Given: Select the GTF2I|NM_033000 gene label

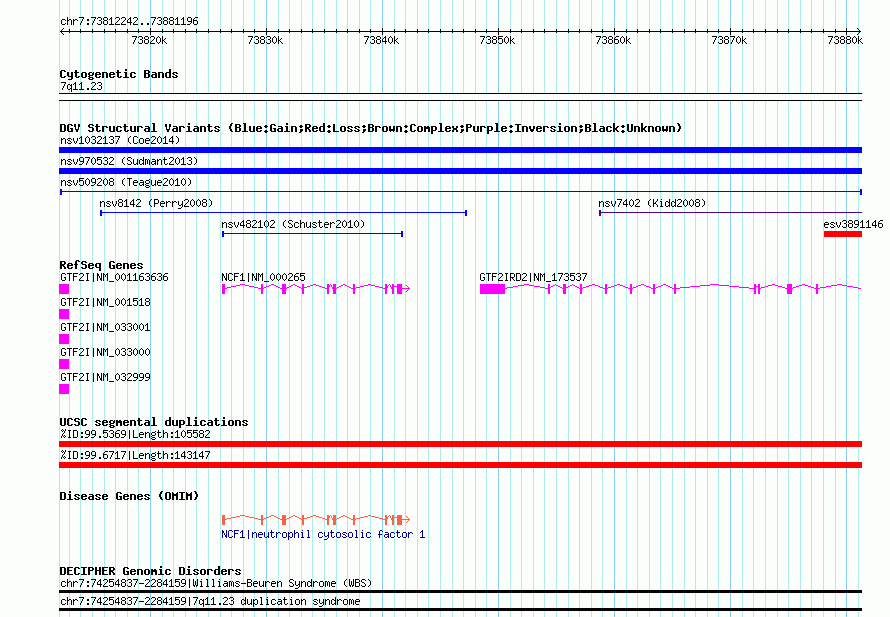Looking at the screenshot, I should click(x=105, y=352).
